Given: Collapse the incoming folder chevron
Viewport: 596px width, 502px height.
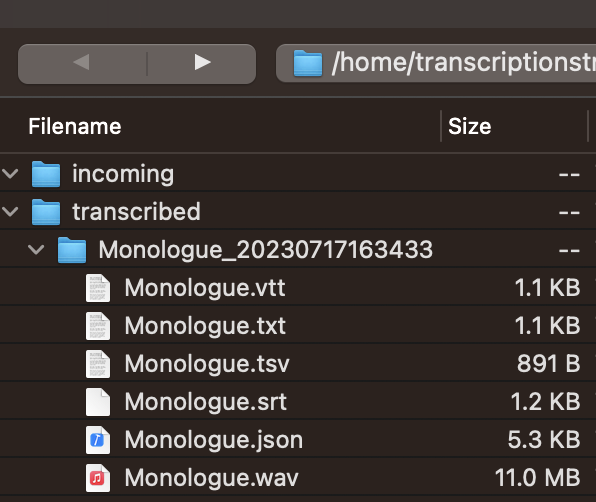Looking at the screenshot, I should tap(10, 174).
